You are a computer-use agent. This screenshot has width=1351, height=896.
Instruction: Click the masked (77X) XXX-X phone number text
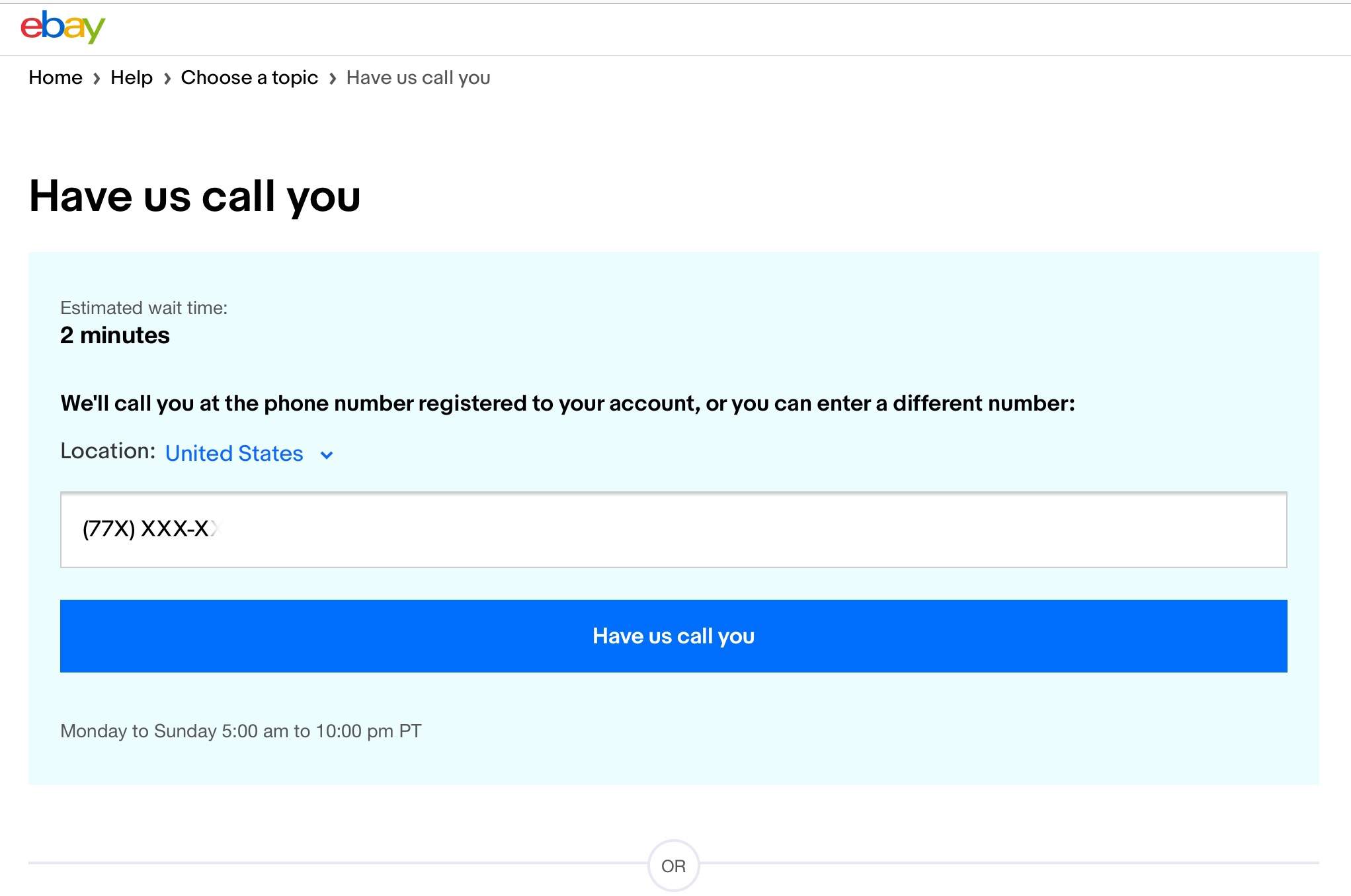click(149, 529)
